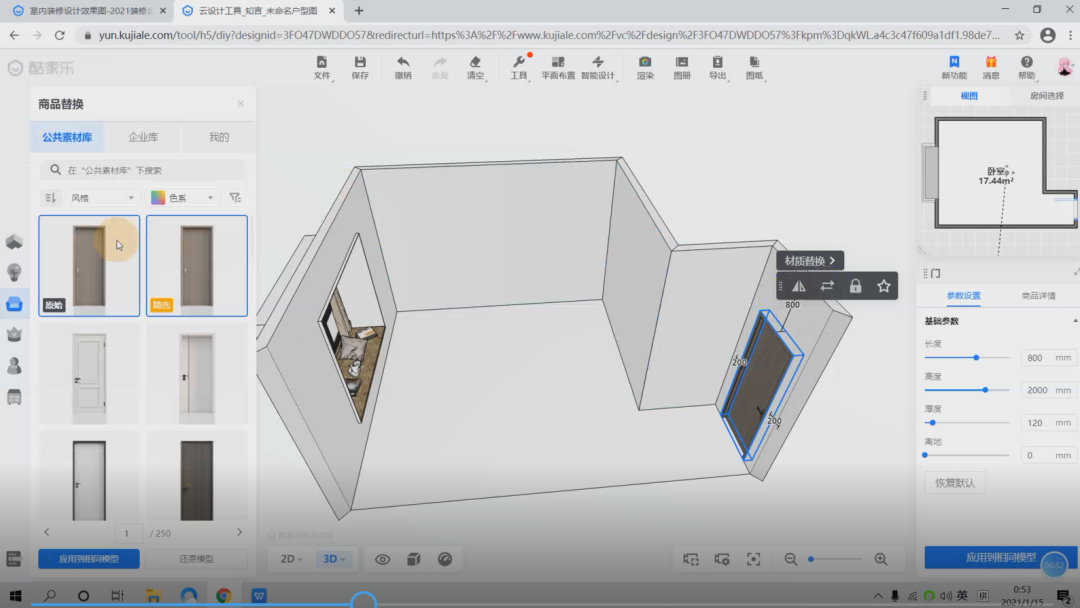The width and height of the screenshot is (1080, 608).
Task: Open the 图册 album icon
Action: [682, 67]
